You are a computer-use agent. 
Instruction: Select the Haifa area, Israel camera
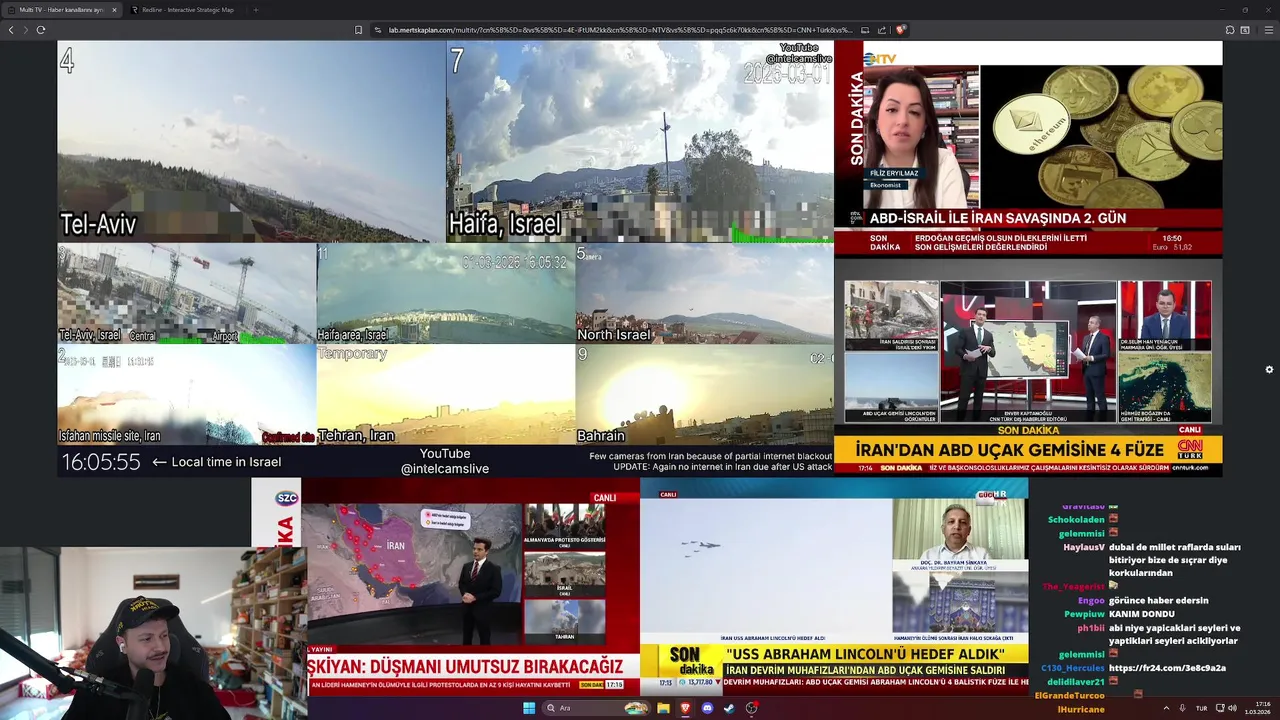coord(446,294)
